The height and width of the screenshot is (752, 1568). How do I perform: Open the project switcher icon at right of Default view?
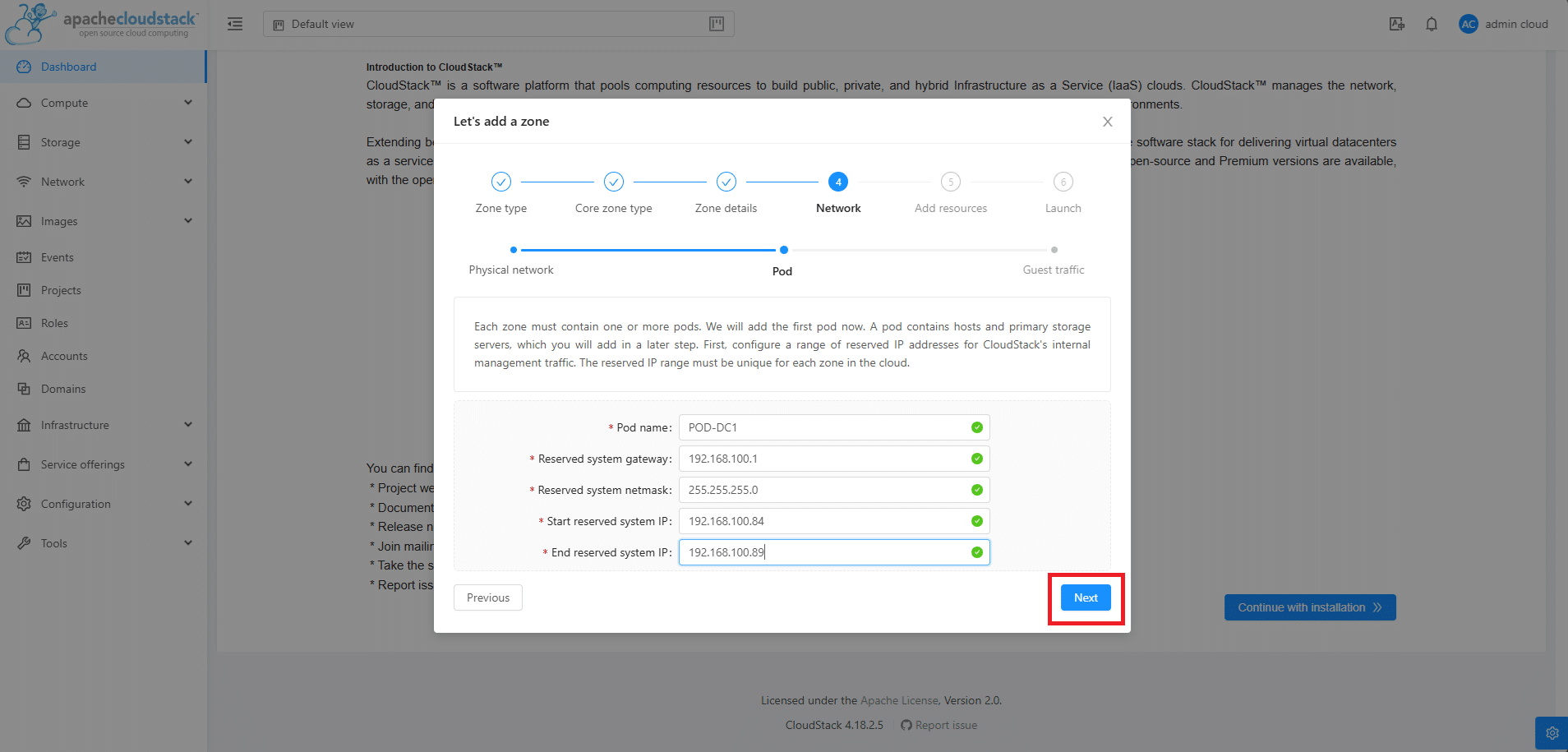point(717,24)
